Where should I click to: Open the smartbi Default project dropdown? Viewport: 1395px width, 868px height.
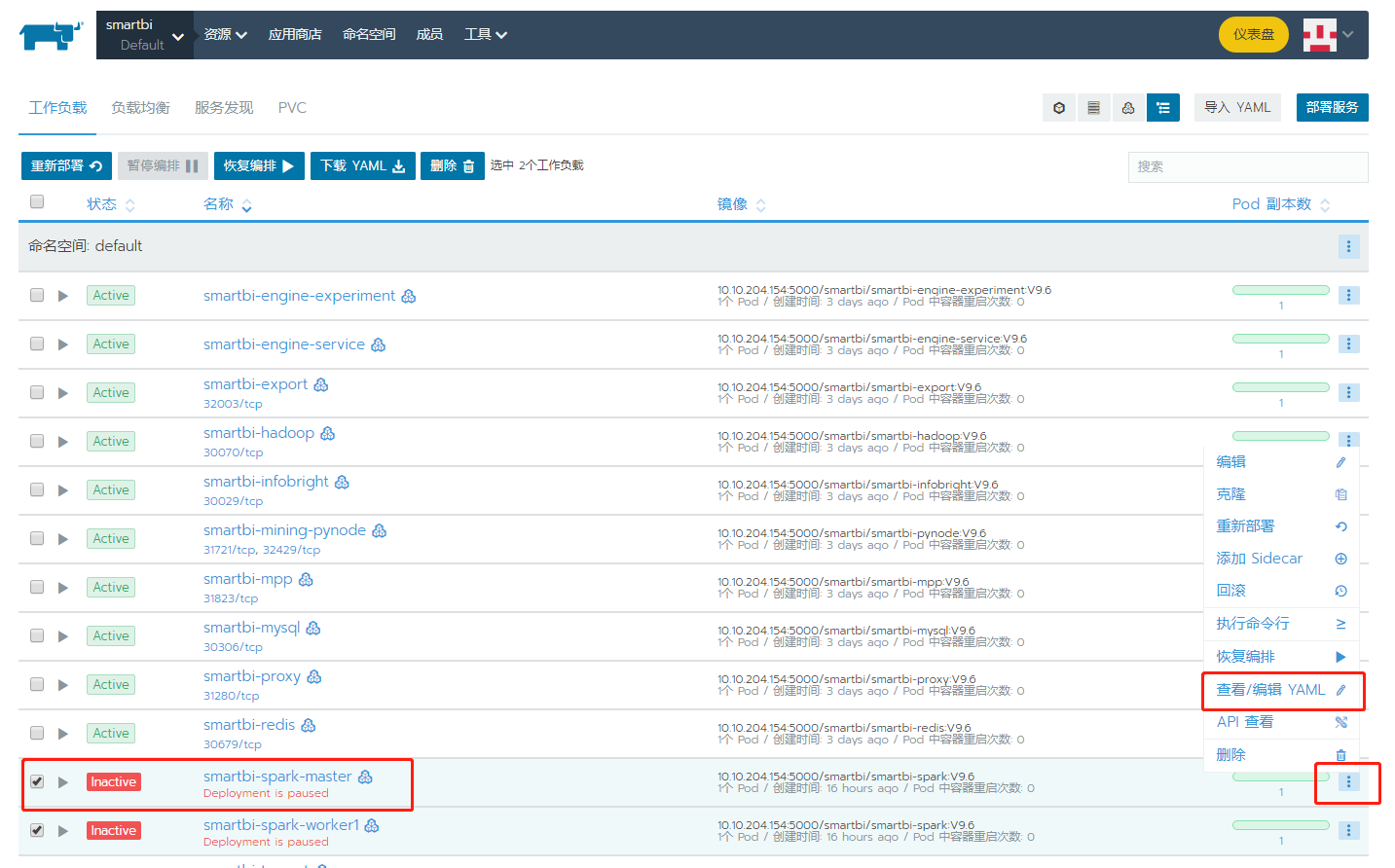[145, 35]
